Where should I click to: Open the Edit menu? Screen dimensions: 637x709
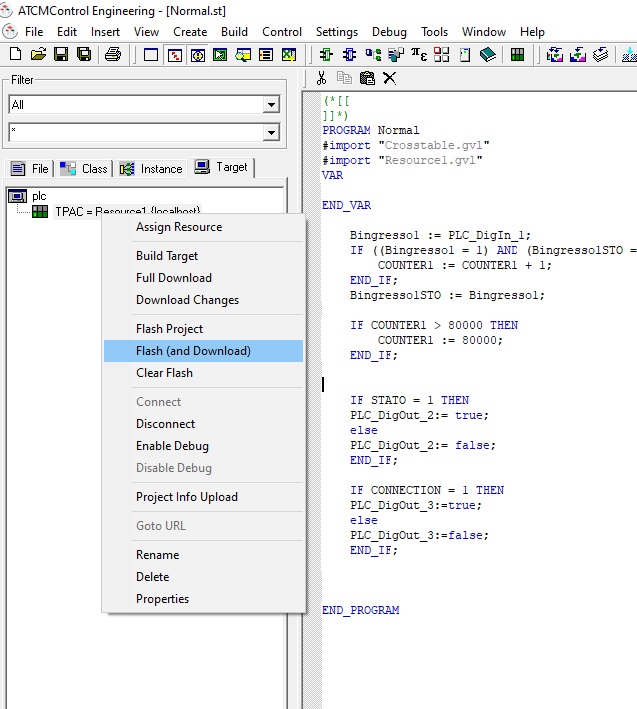[67, 32]
